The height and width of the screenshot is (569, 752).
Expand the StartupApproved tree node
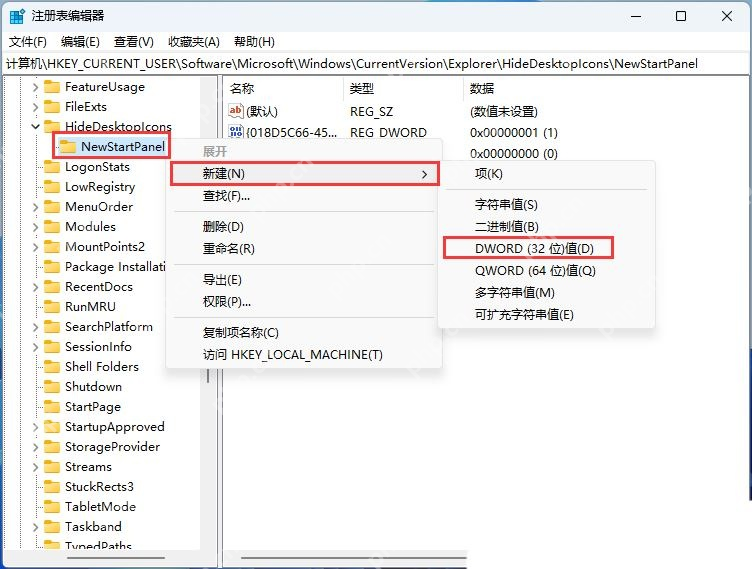click(x=35, y=427)
